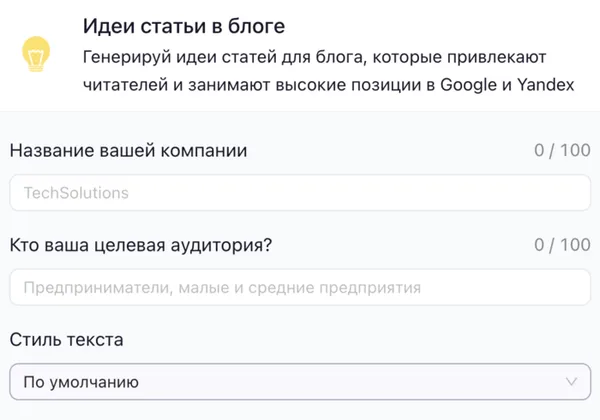Open the "Стиль текста" dropdown

coord(300,381)
